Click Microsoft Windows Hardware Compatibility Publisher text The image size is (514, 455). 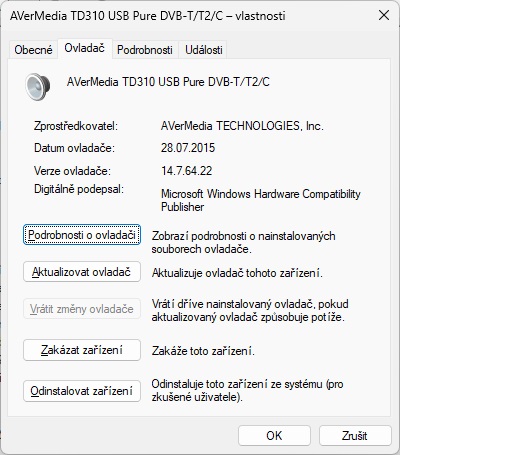tap(261, 200)
